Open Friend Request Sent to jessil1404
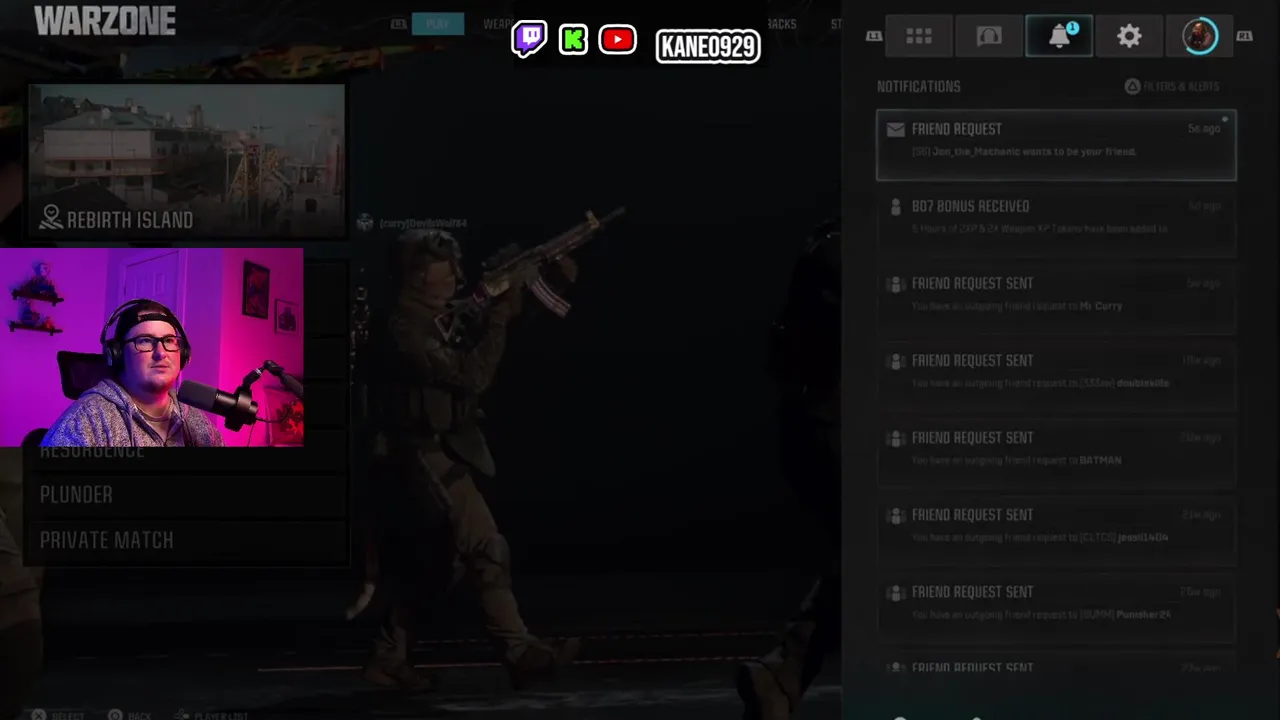 [1056, 529]
